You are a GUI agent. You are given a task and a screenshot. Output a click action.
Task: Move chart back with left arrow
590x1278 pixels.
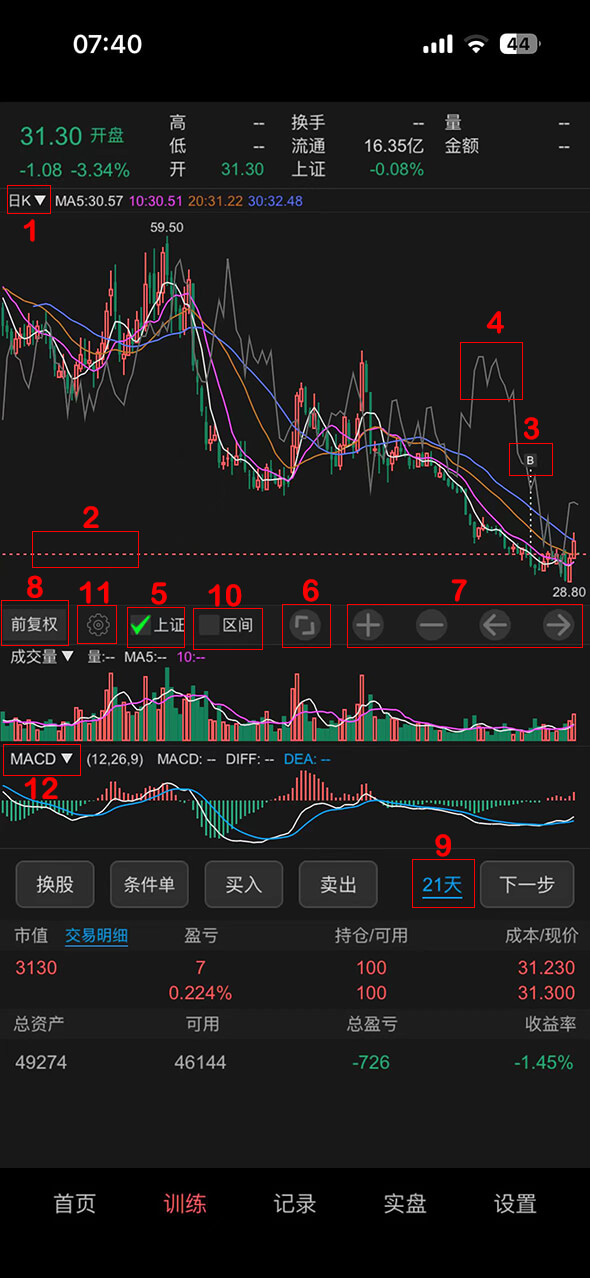[x=495, y=626]
